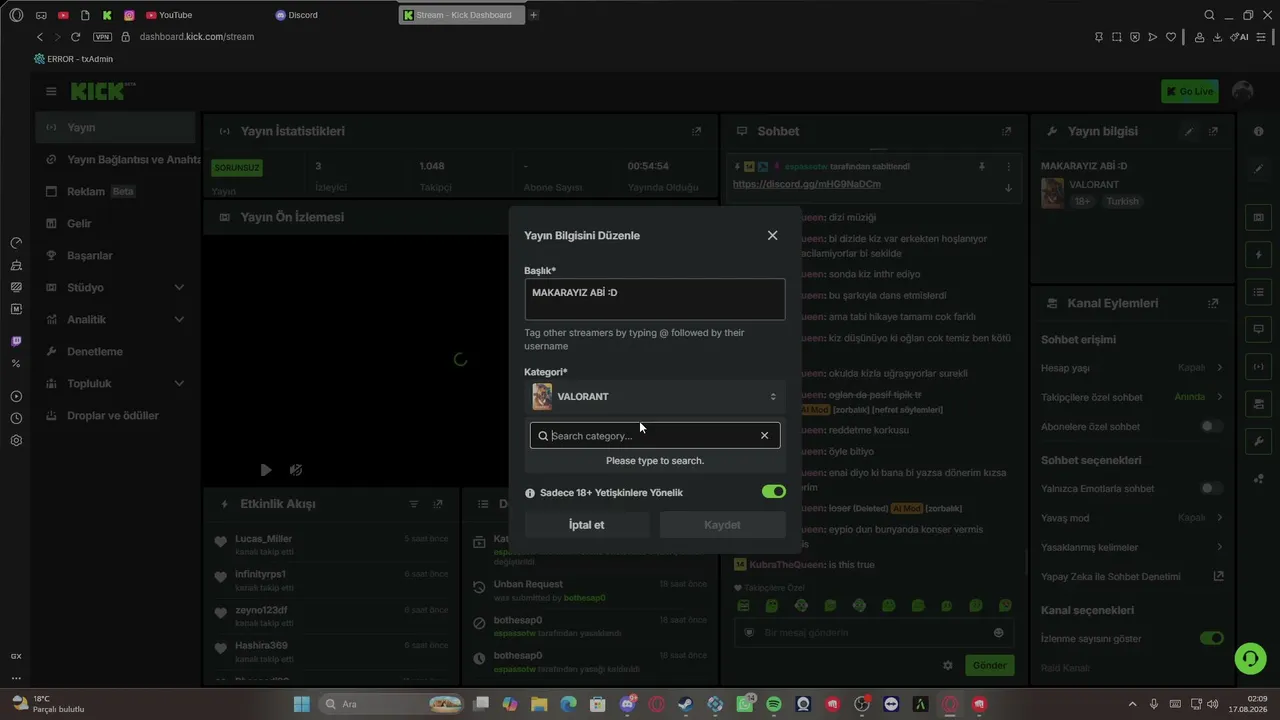Screen dimensions: 1280x720
Task: Pop out the Kanal Eylemleri panel
Action: pyautogui.click(x=1213, y=303)
